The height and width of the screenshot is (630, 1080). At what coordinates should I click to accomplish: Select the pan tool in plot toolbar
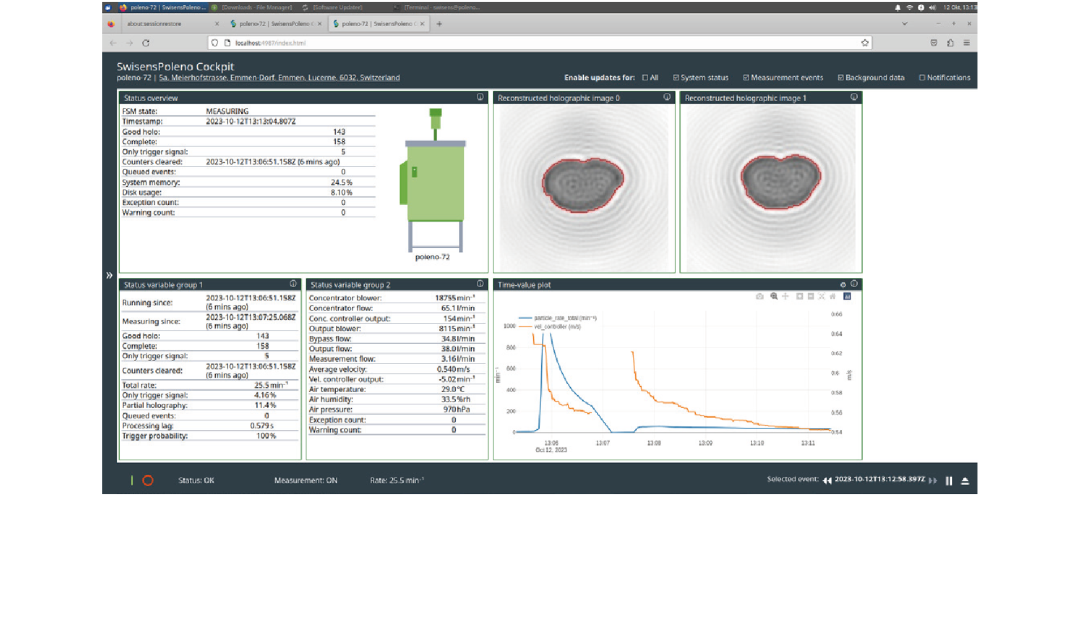(x=785, y=296)
